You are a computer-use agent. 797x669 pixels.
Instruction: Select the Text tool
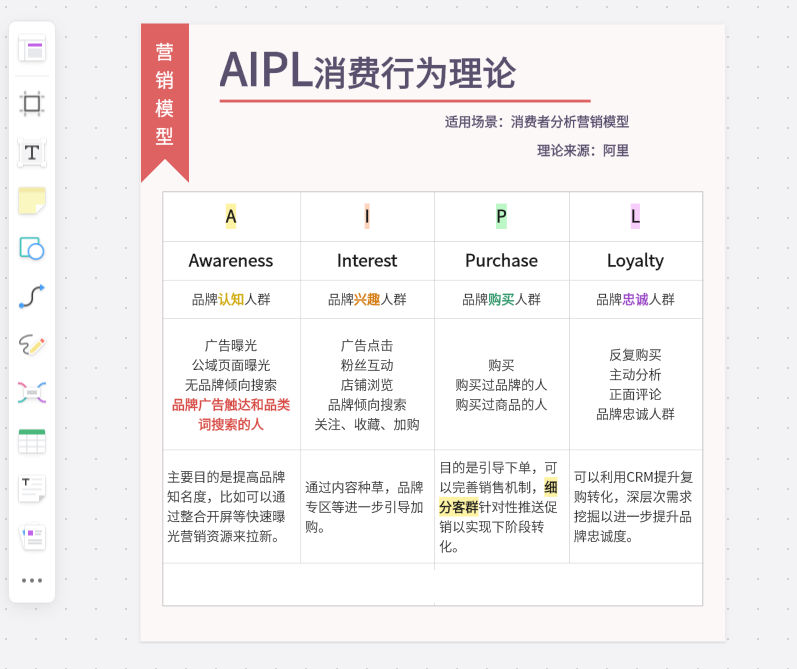coord(32,153)
